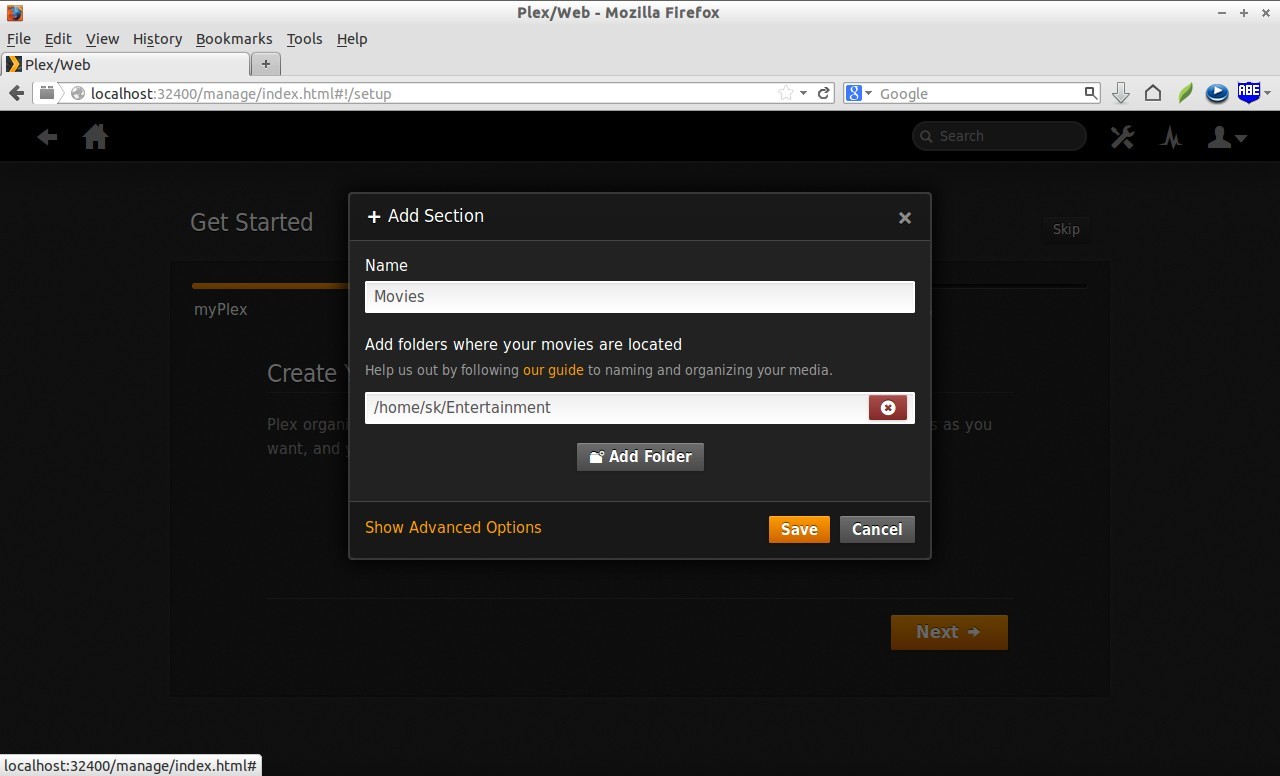This screenshot has height=776, width=1280.
Task: Save the new Movies section
Action: pos(799,529)
